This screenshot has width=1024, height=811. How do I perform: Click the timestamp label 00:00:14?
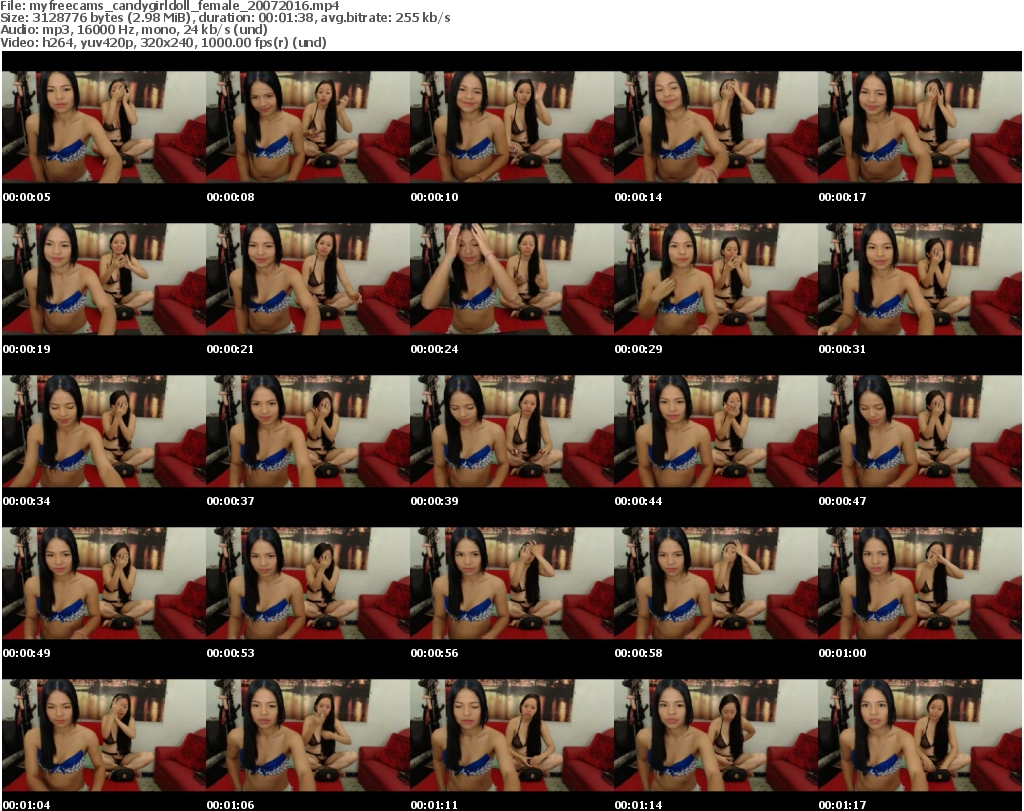[639, 197]
